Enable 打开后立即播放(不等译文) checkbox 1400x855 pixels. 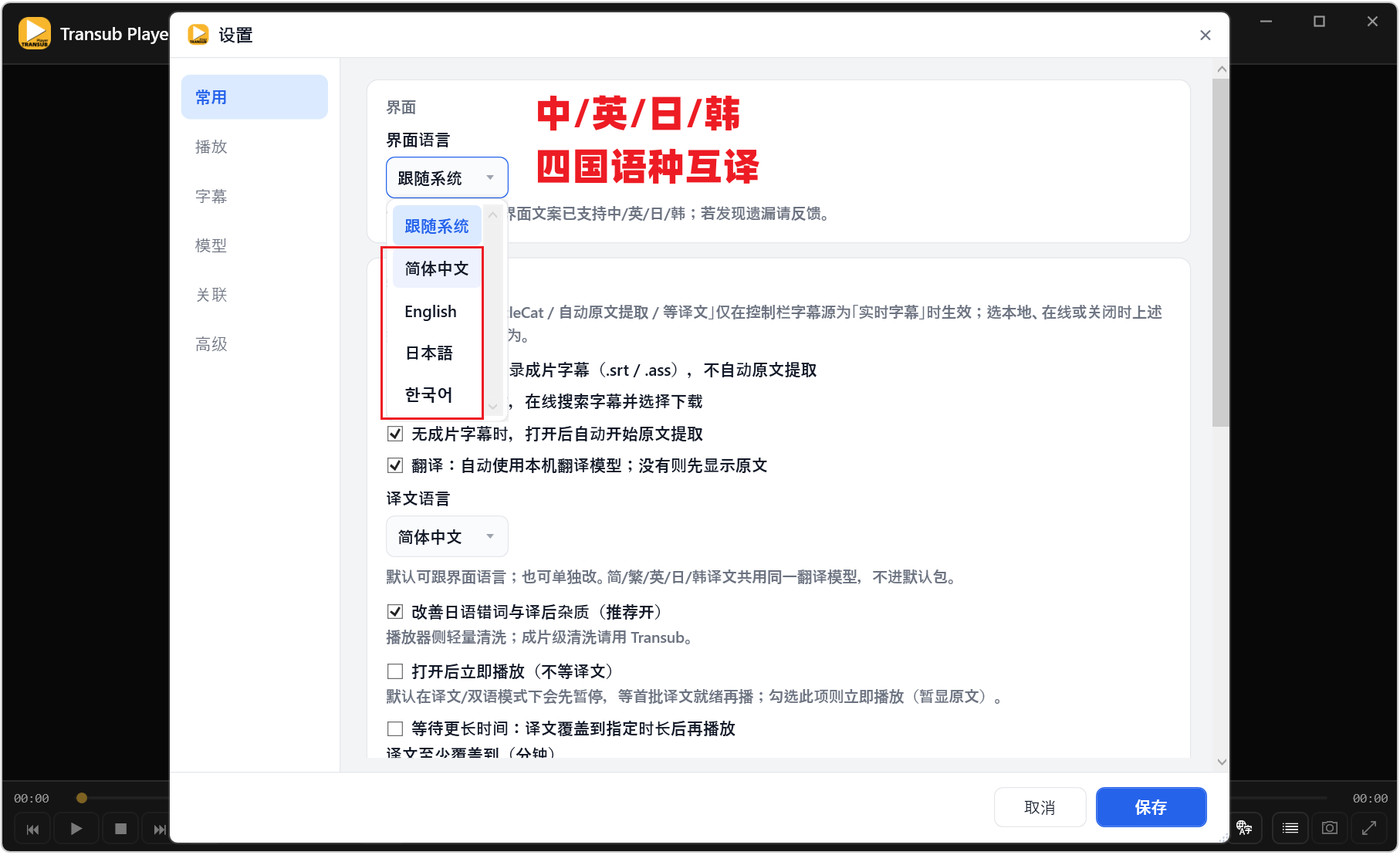coord(395,671)
